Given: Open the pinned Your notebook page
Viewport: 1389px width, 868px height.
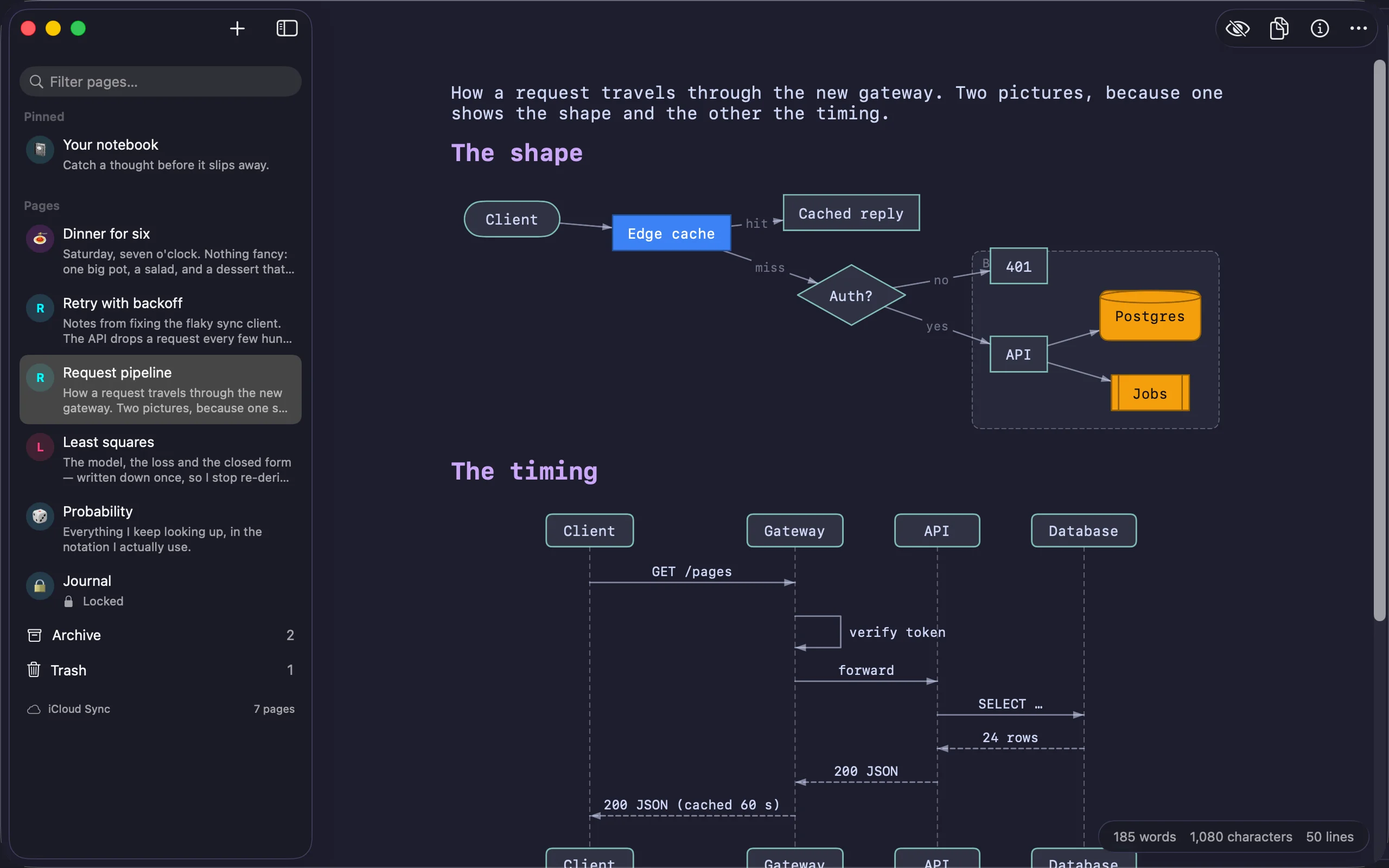Looking at the screenshot, I should coord(161,155).
